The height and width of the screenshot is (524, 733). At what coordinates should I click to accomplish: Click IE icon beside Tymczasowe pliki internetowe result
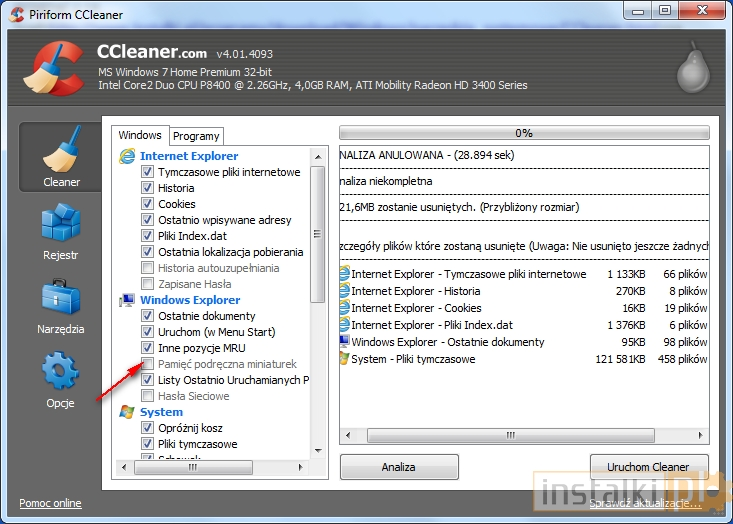click(x=345, y=273)
